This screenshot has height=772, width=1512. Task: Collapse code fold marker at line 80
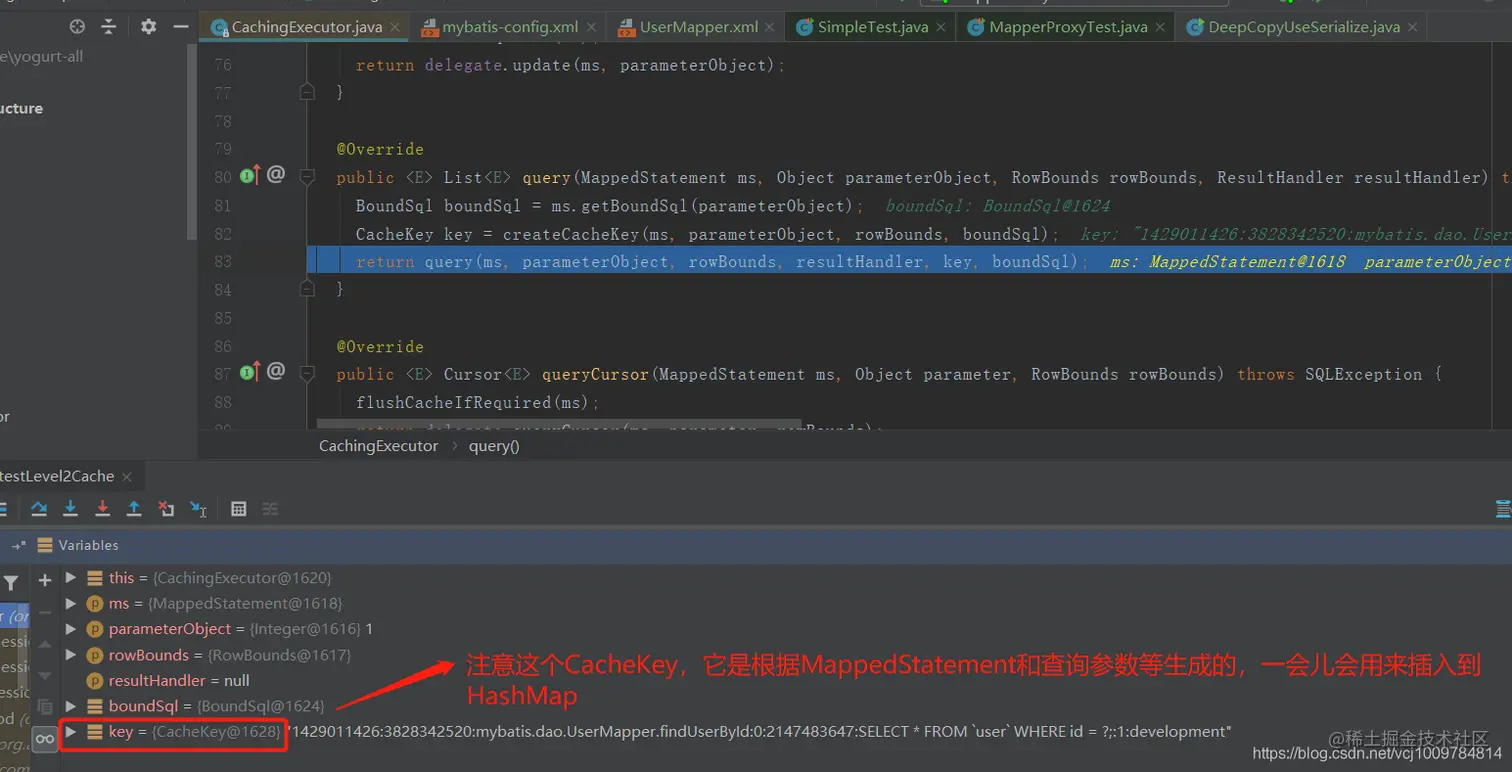[x=308, y=177]
